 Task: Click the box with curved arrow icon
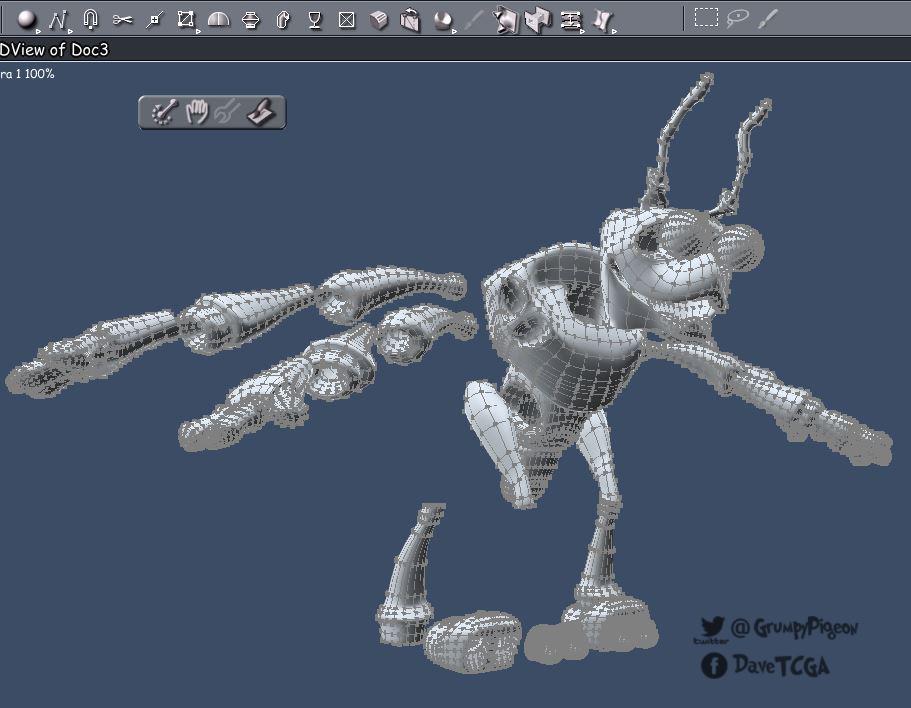(x=410, y=20)
